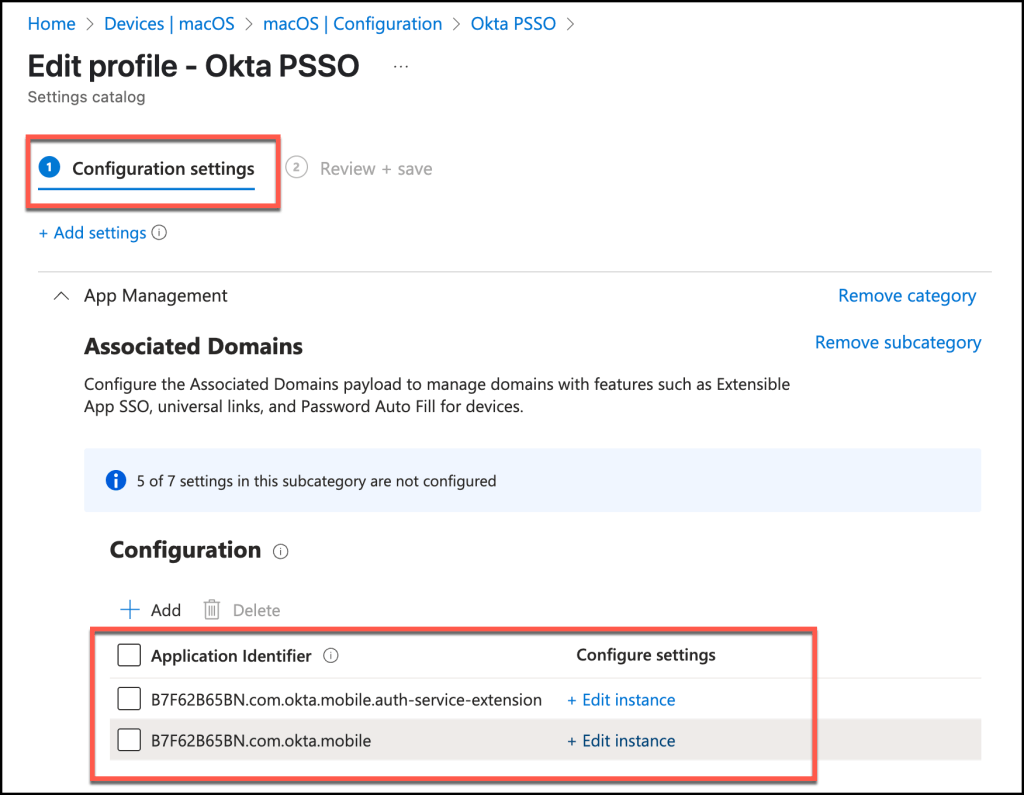
Task: Go to Home in the breadcrumb
Action: tap(51, 24)
